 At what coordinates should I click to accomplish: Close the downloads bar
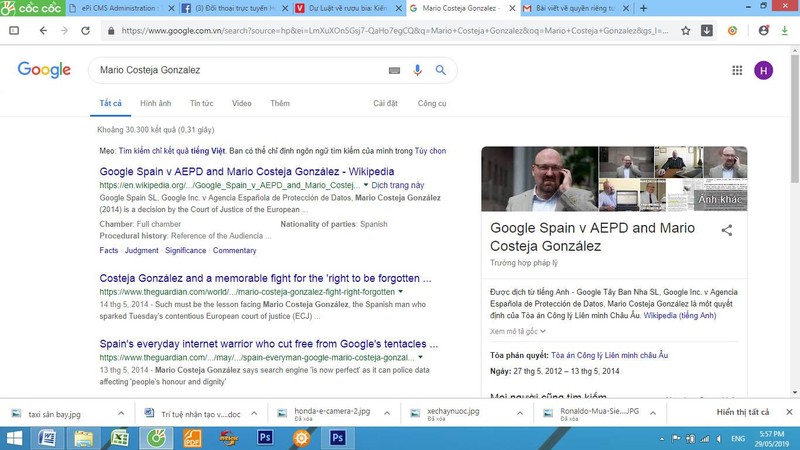coord(789,412)
